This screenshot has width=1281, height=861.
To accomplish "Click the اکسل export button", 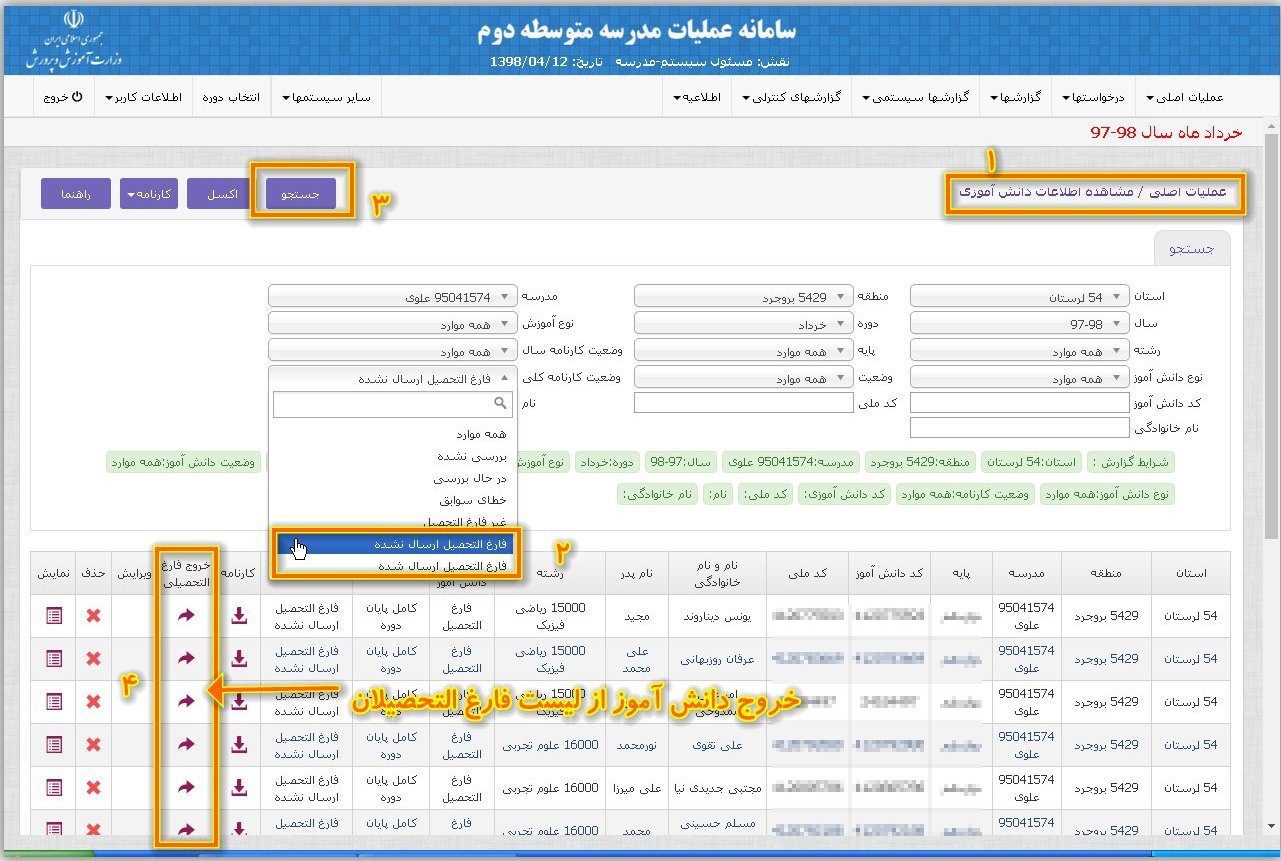I will pos(221,194).
